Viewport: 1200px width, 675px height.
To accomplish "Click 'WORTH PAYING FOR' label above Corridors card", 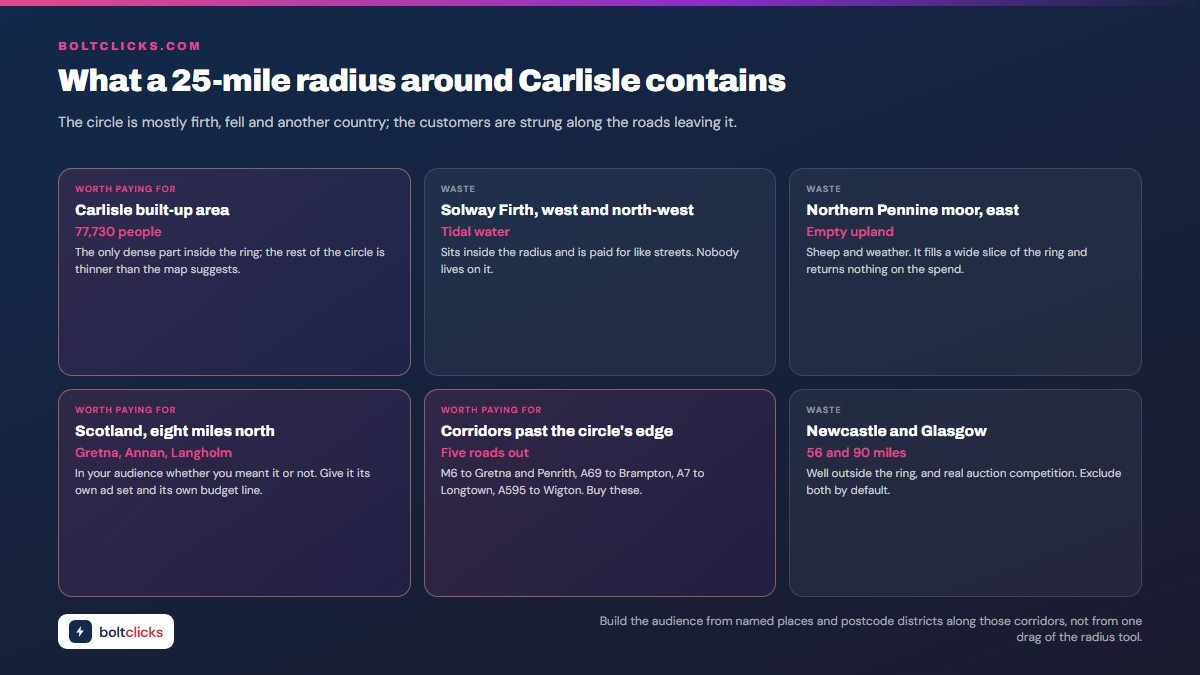I will [491, 410].
